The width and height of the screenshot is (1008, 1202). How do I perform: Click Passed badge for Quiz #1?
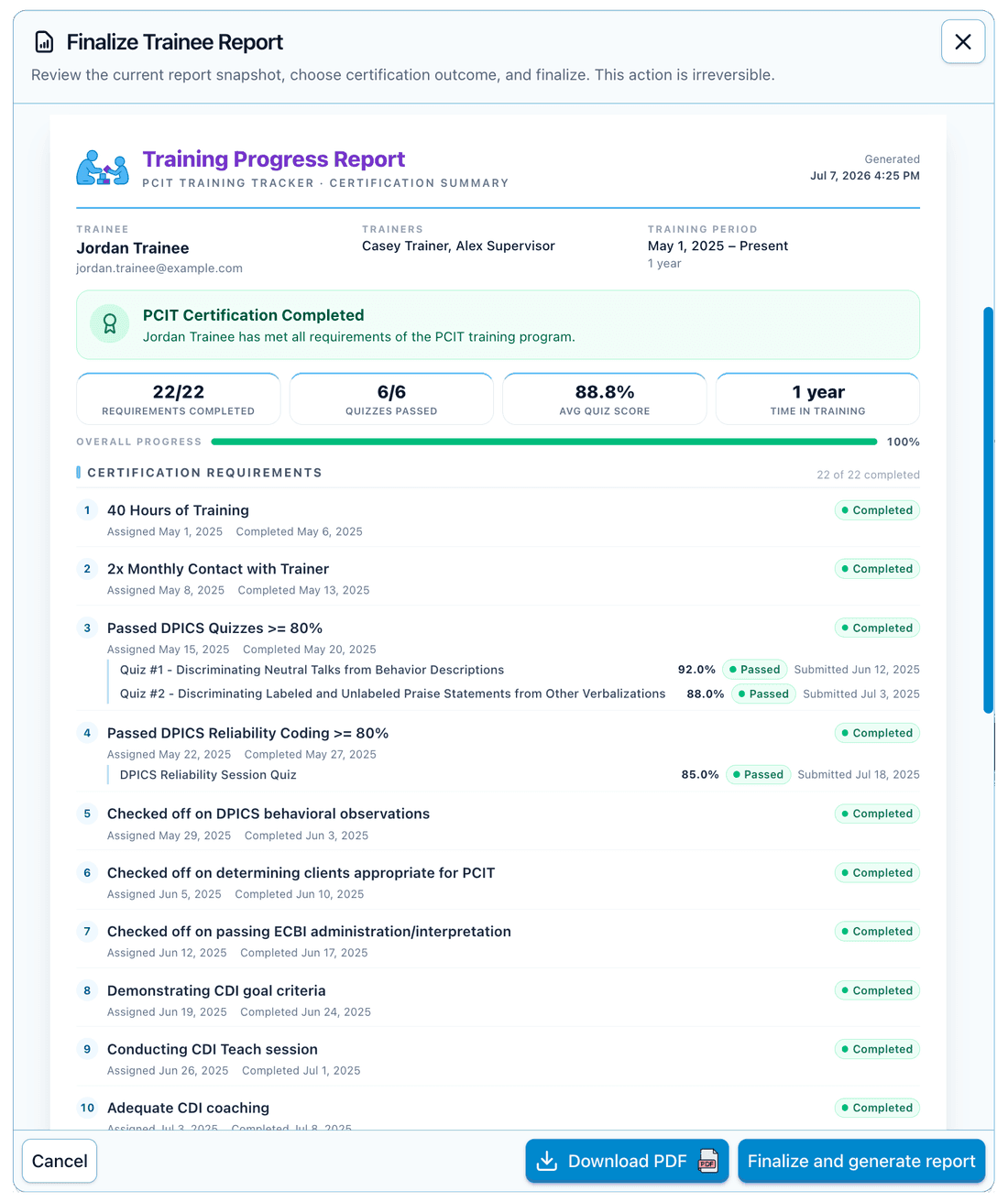tap(755, 670)
